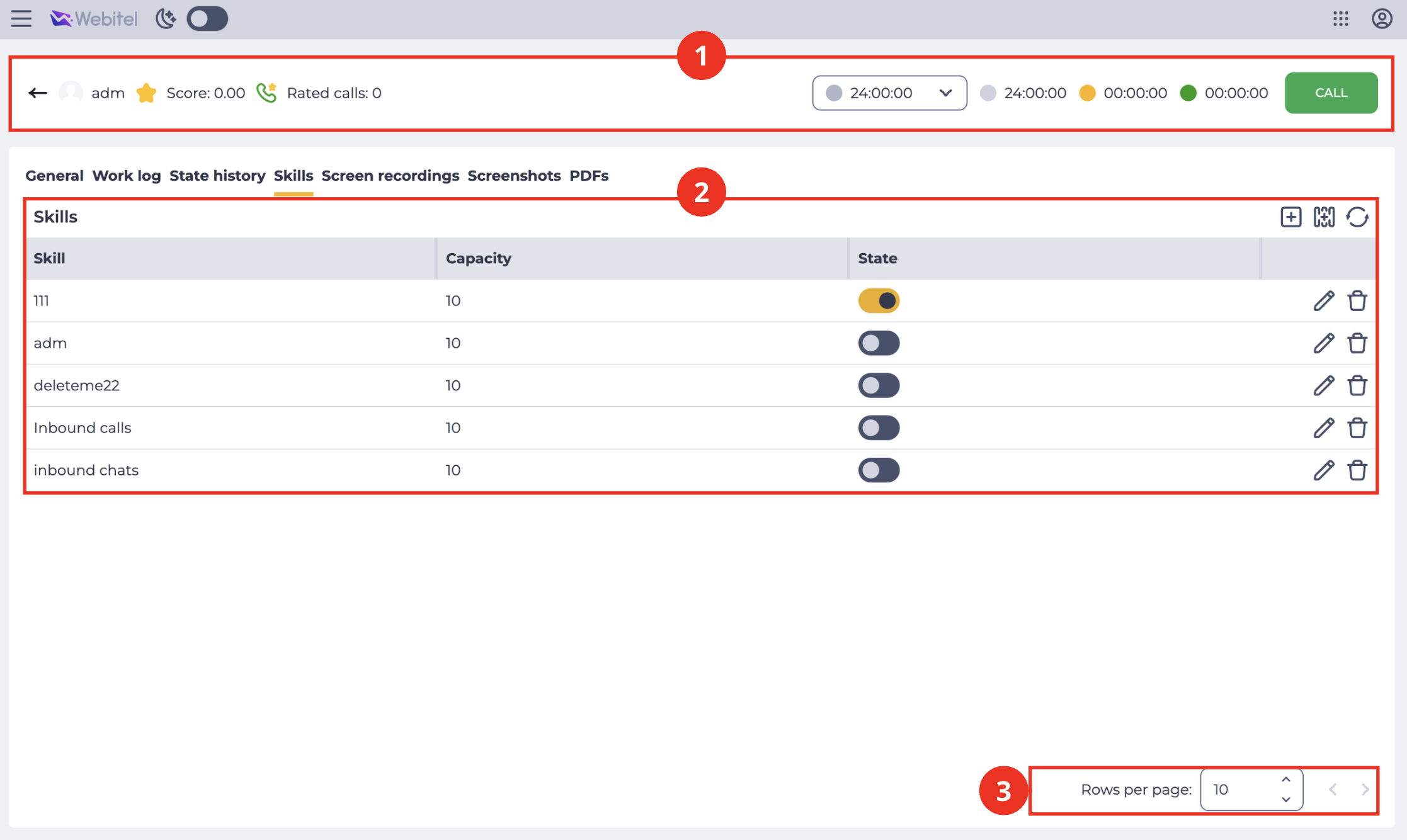
Task: Edit skill 111 with pencil icon
Action: click(x=1324, y=301)
